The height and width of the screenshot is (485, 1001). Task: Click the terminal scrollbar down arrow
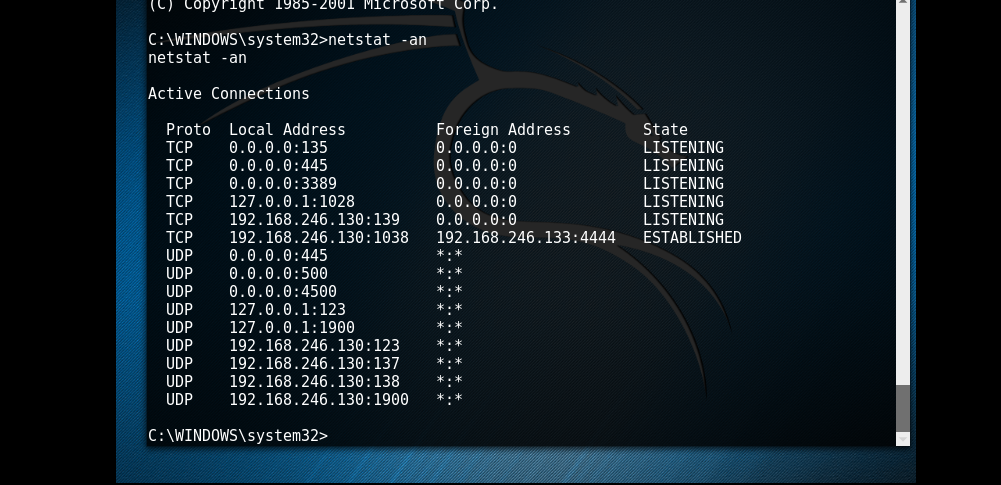pyautogui.click(x=903, y=439)
